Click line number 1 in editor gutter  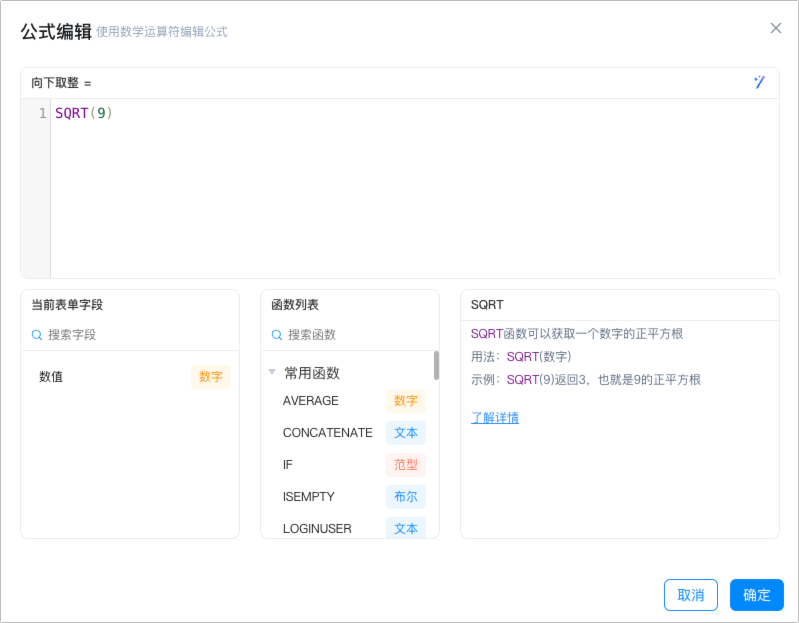(43, 113)
